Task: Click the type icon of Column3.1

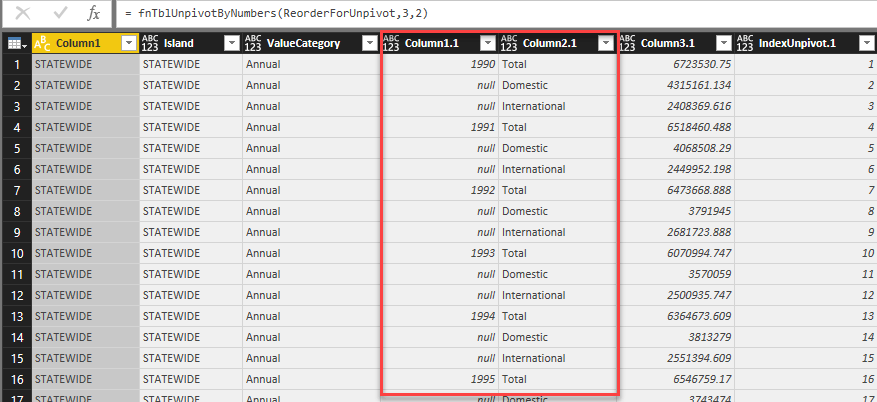Action: 628,43
